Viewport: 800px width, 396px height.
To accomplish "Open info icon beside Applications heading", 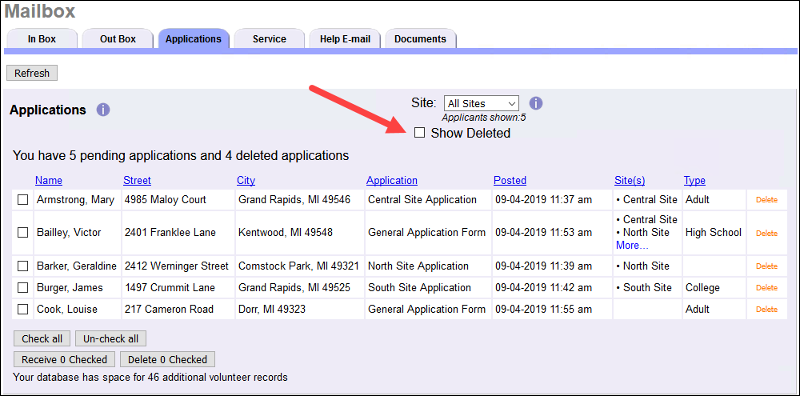I will (x=103, y=110).
